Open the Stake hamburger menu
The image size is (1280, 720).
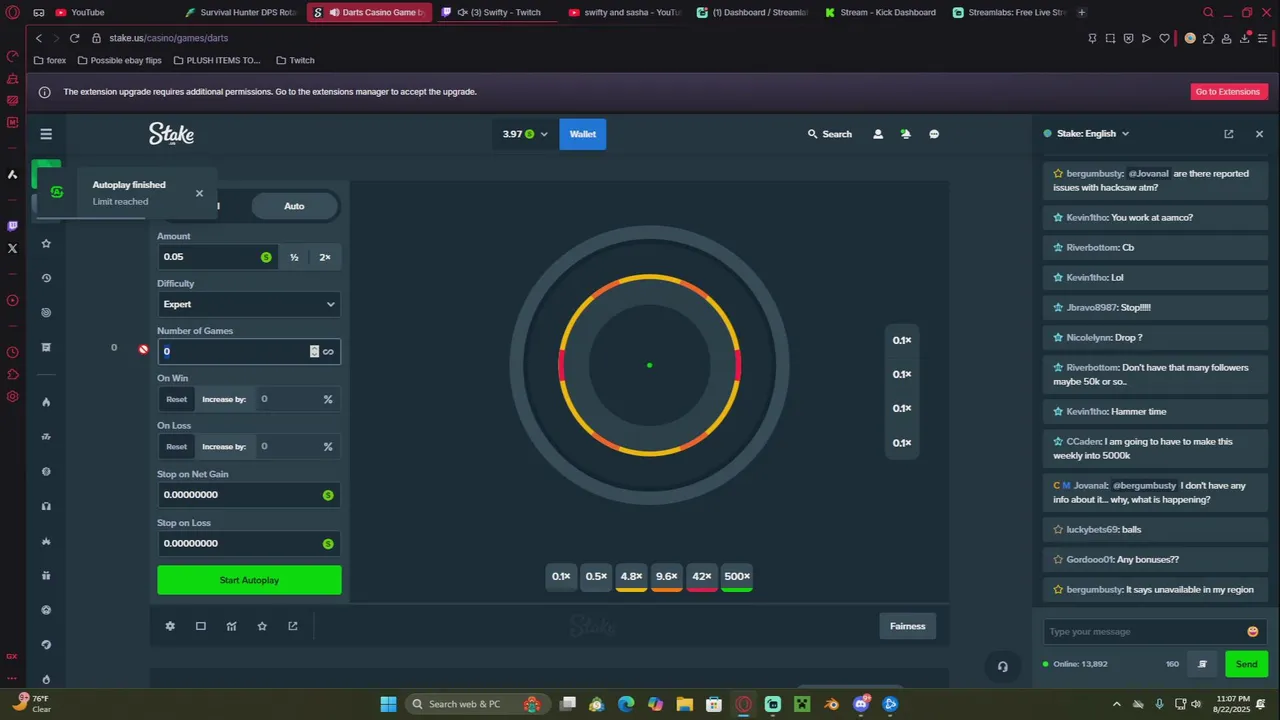pos(46,134)
